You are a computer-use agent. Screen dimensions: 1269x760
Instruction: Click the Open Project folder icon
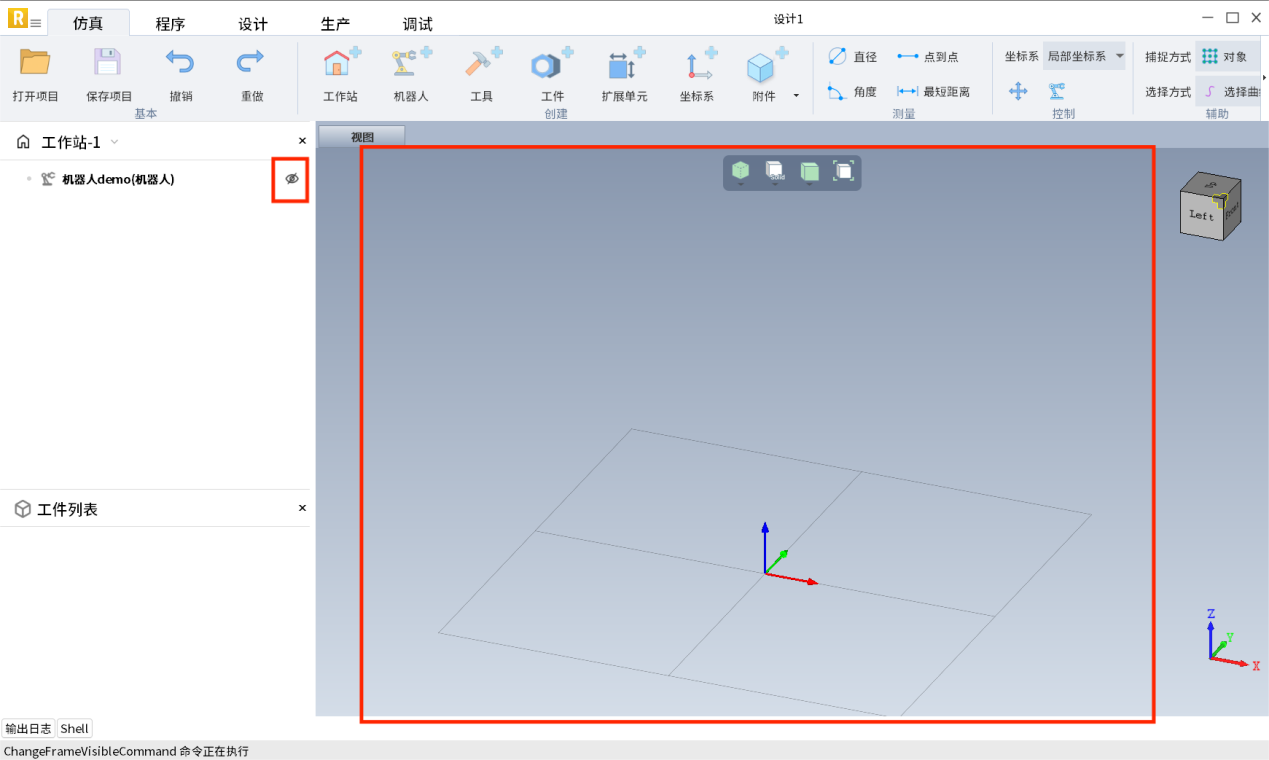[35, 64]
